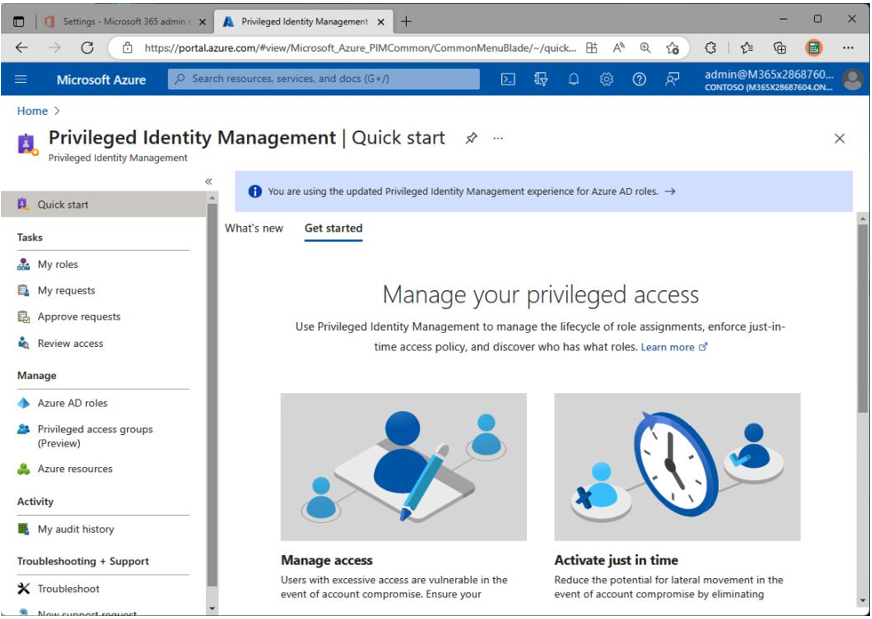Switch to the What's new tab
872x619 pixels.
click(254, 228)
